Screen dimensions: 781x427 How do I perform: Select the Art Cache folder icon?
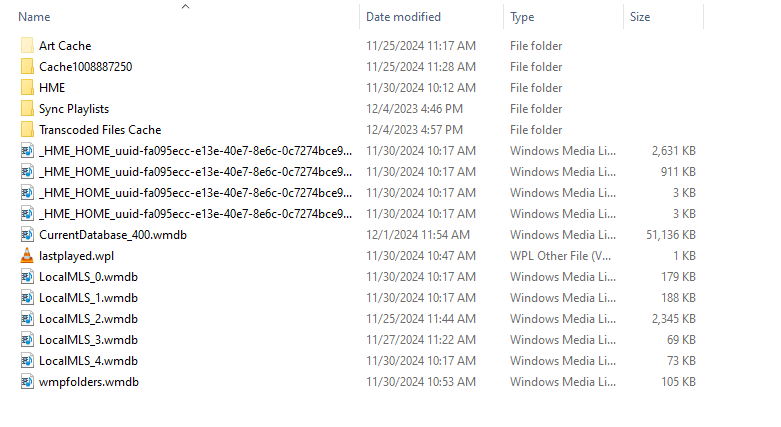(27, 45)
